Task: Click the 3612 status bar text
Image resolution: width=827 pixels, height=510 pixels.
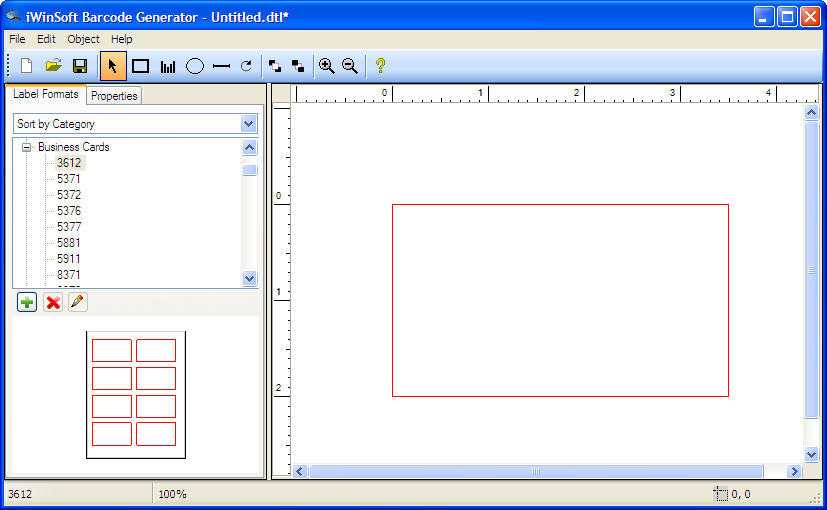Action: (x=20, y=494)
